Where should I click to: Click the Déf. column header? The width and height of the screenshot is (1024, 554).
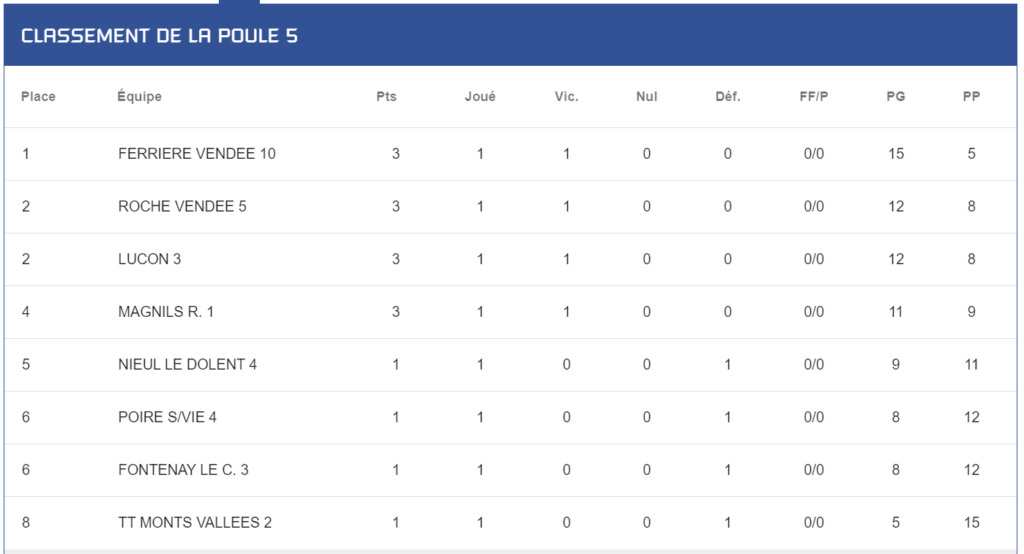coord(728,97)
